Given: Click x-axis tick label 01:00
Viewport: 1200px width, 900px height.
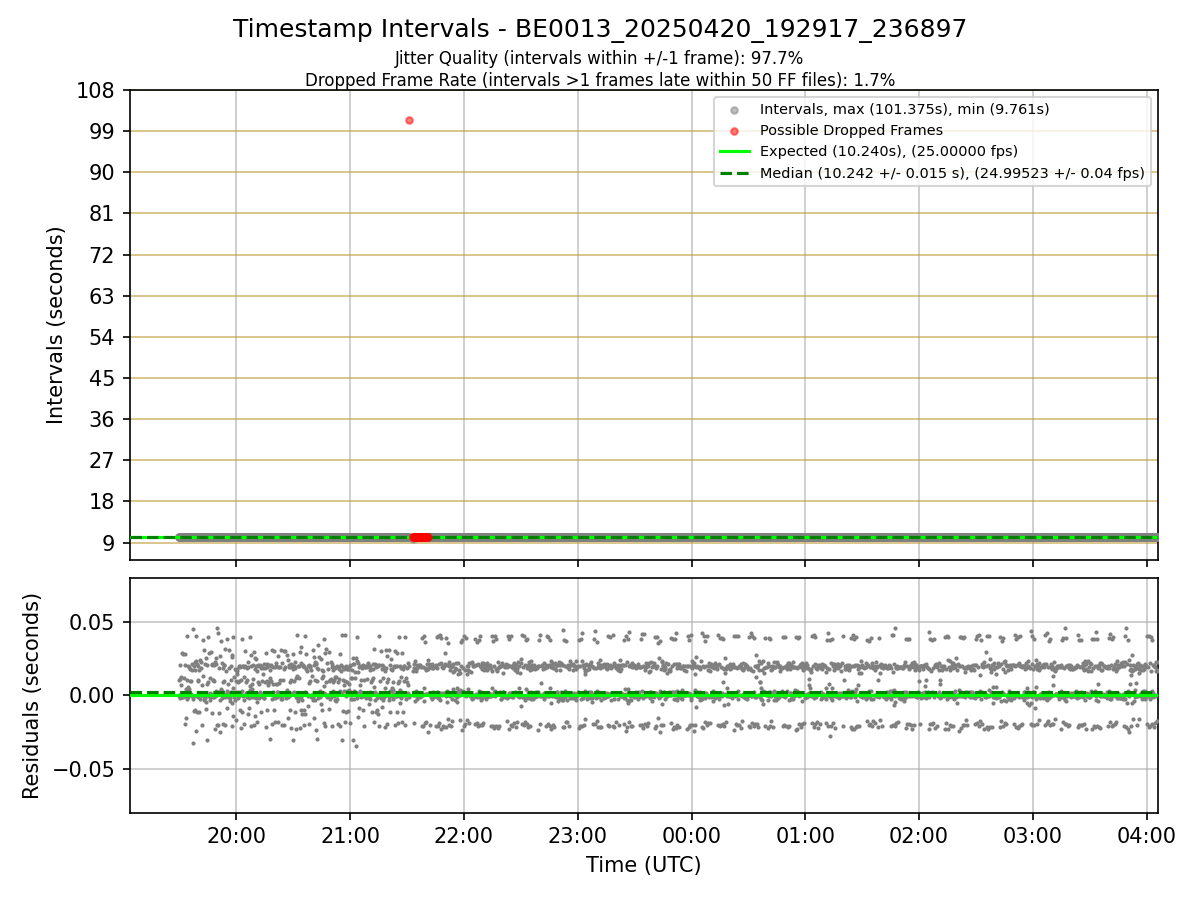Looking at the screenshot, I should tap(805, 835).
